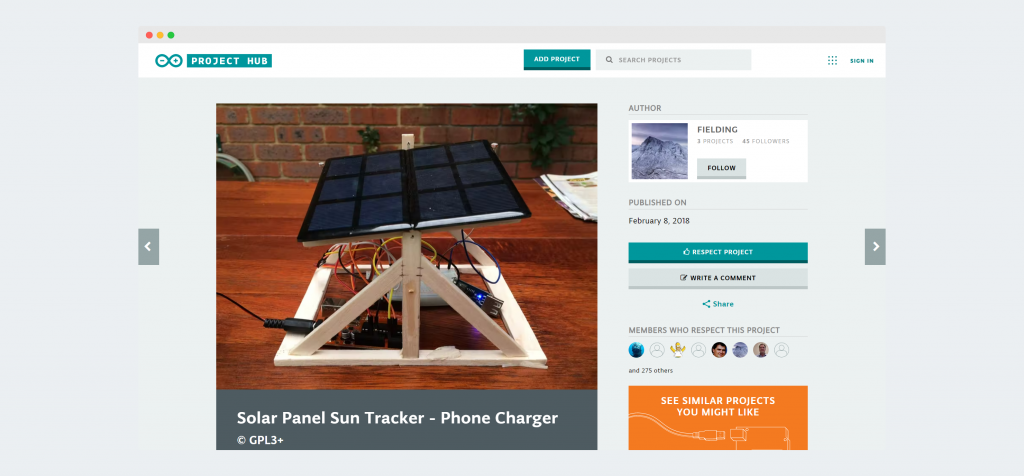Click the solar panel project photo
Screen dimensions: 1024x476
point(406,246)
